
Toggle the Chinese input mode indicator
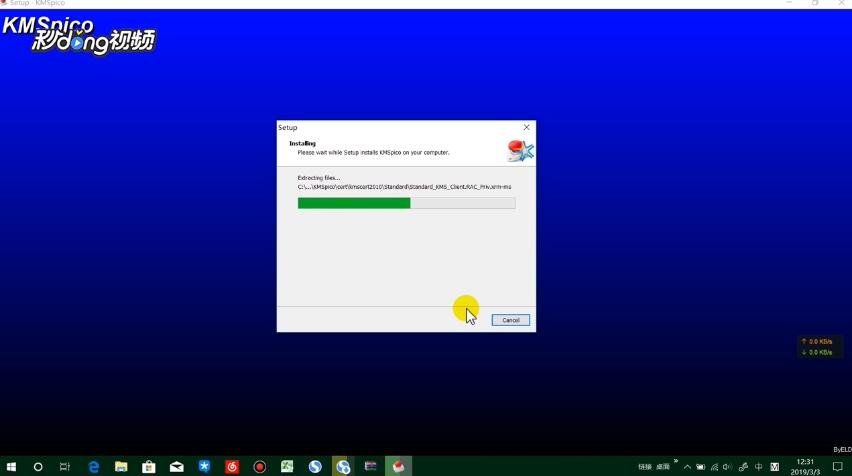tap(759, 467)
